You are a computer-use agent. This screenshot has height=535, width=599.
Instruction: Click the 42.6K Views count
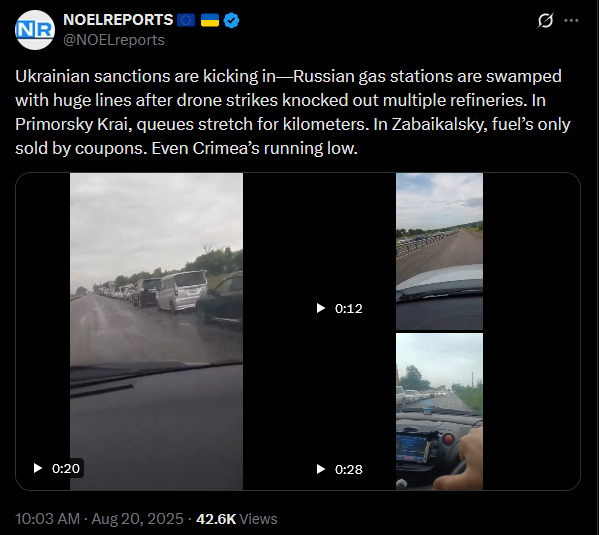click(236, 519)
